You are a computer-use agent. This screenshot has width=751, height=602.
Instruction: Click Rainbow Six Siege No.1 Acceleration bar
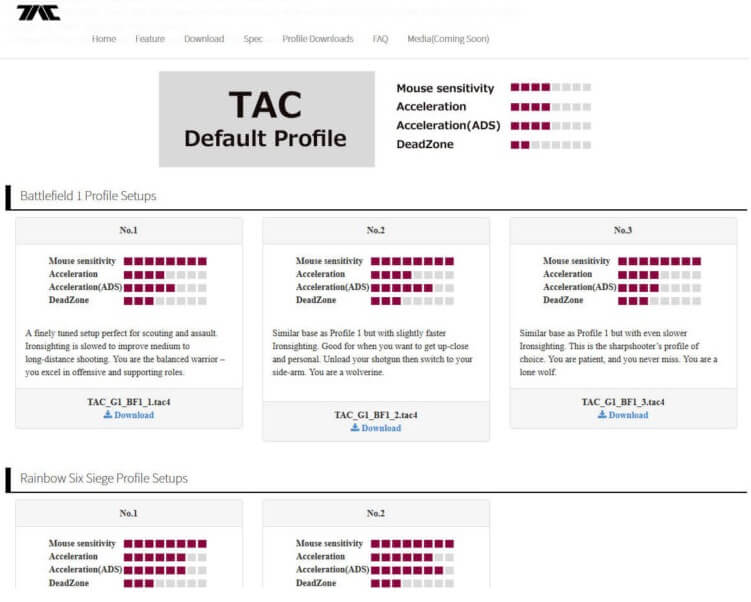point(165,557)
